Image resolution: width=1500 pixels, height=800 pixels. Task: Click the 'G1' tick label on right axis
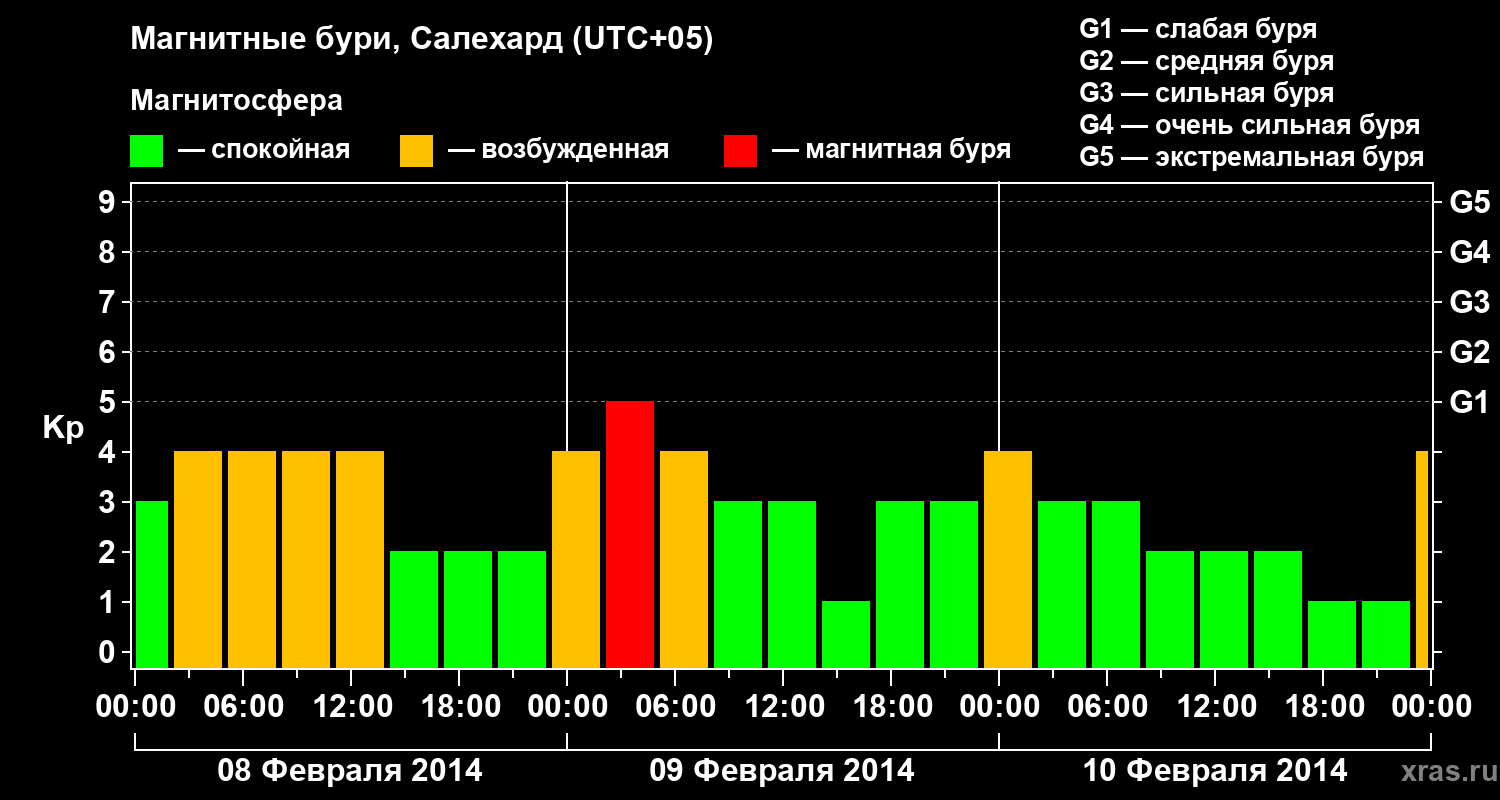pyautogui.click(x=1469, y=402)
